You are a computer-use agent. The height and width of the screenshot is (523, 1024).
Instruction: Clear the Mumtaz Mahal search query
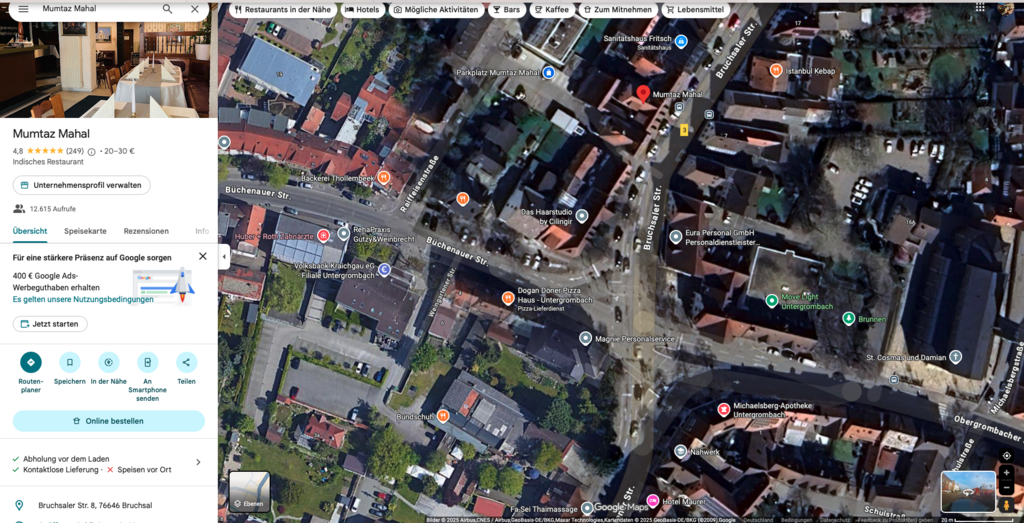pos(195,9)
